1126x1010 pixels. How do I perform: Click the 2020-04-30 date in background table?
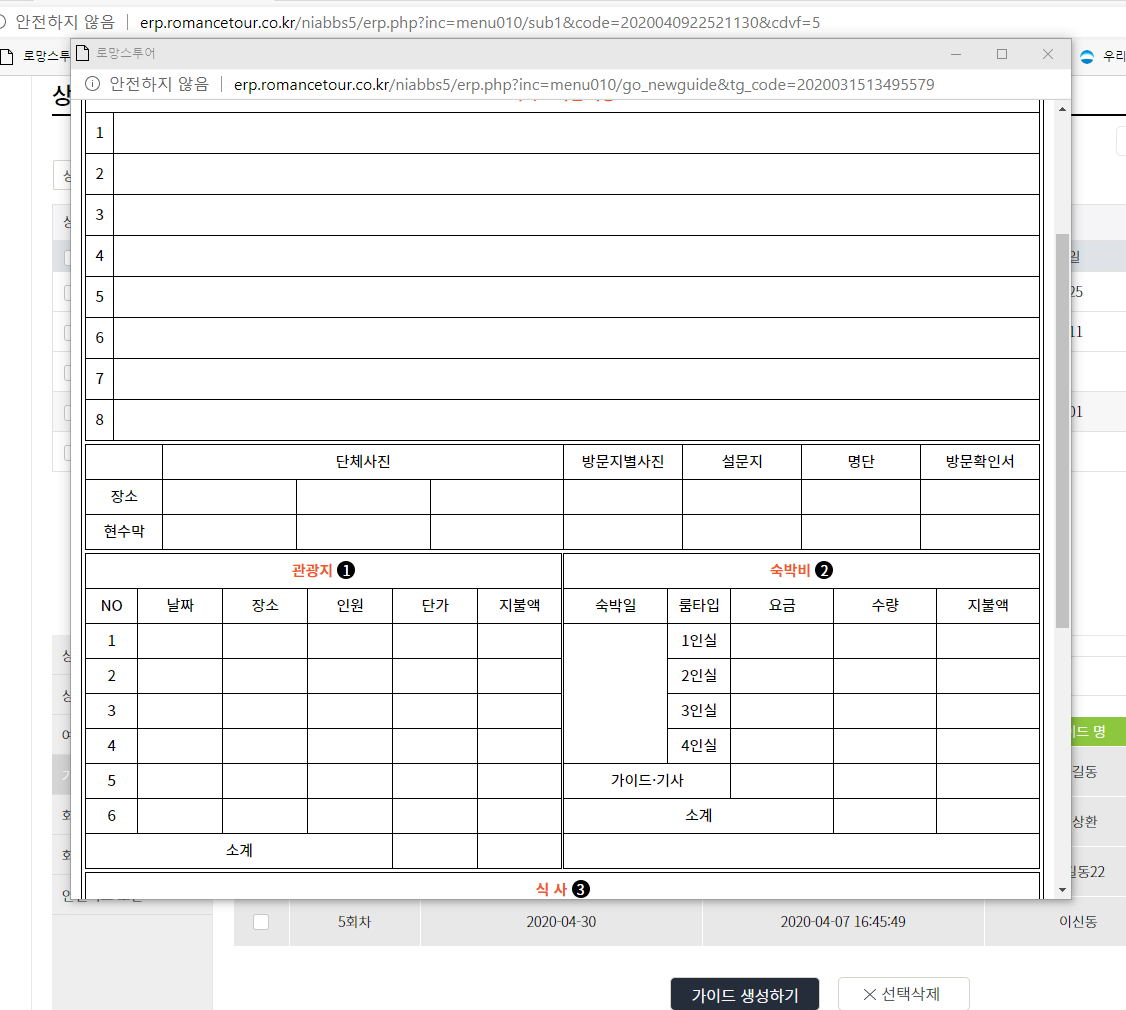[561, 922]
